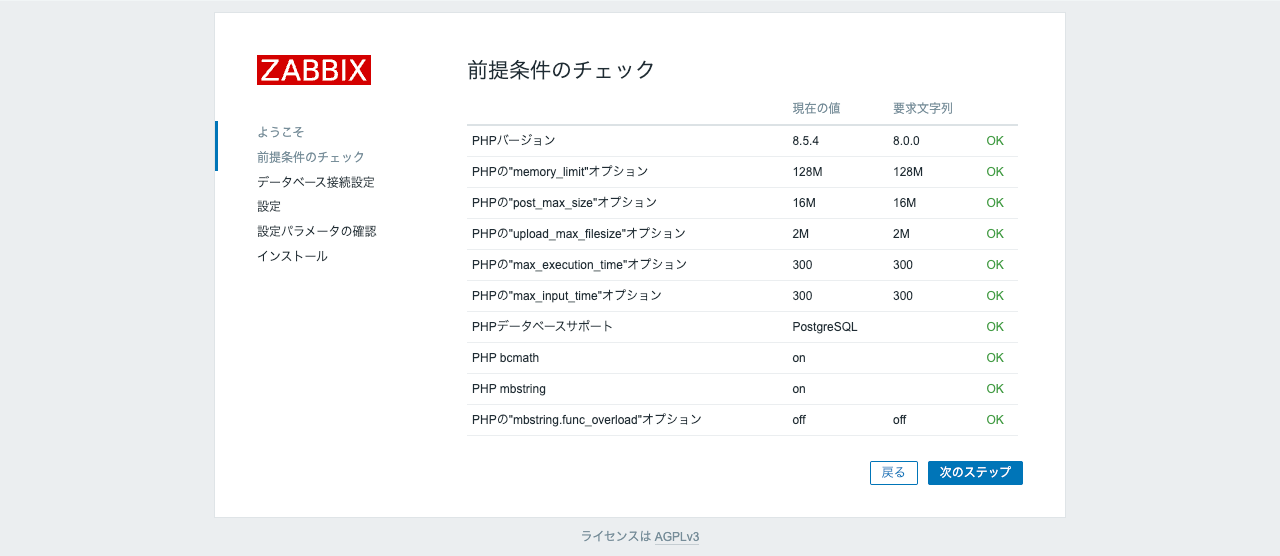The width and height of the screenshot is (1280, 556).
Task: Go to the 次のステップ button
Action: click(x=975, y=473)
